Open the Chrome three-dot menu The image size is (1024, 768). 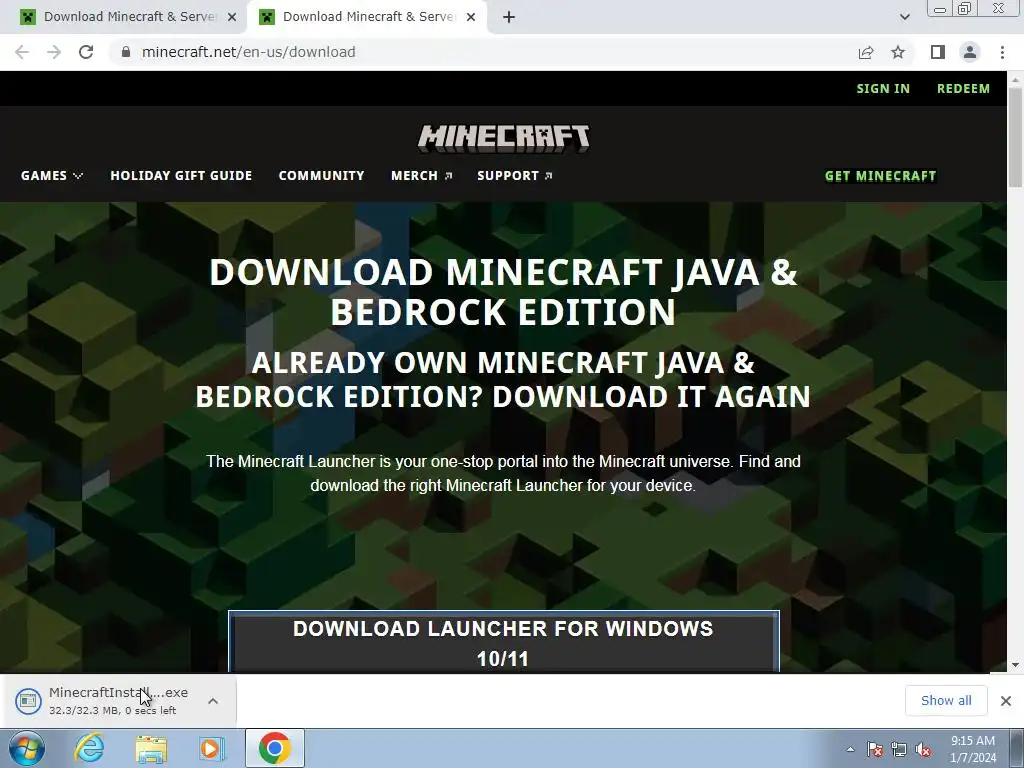point(1002,52)
